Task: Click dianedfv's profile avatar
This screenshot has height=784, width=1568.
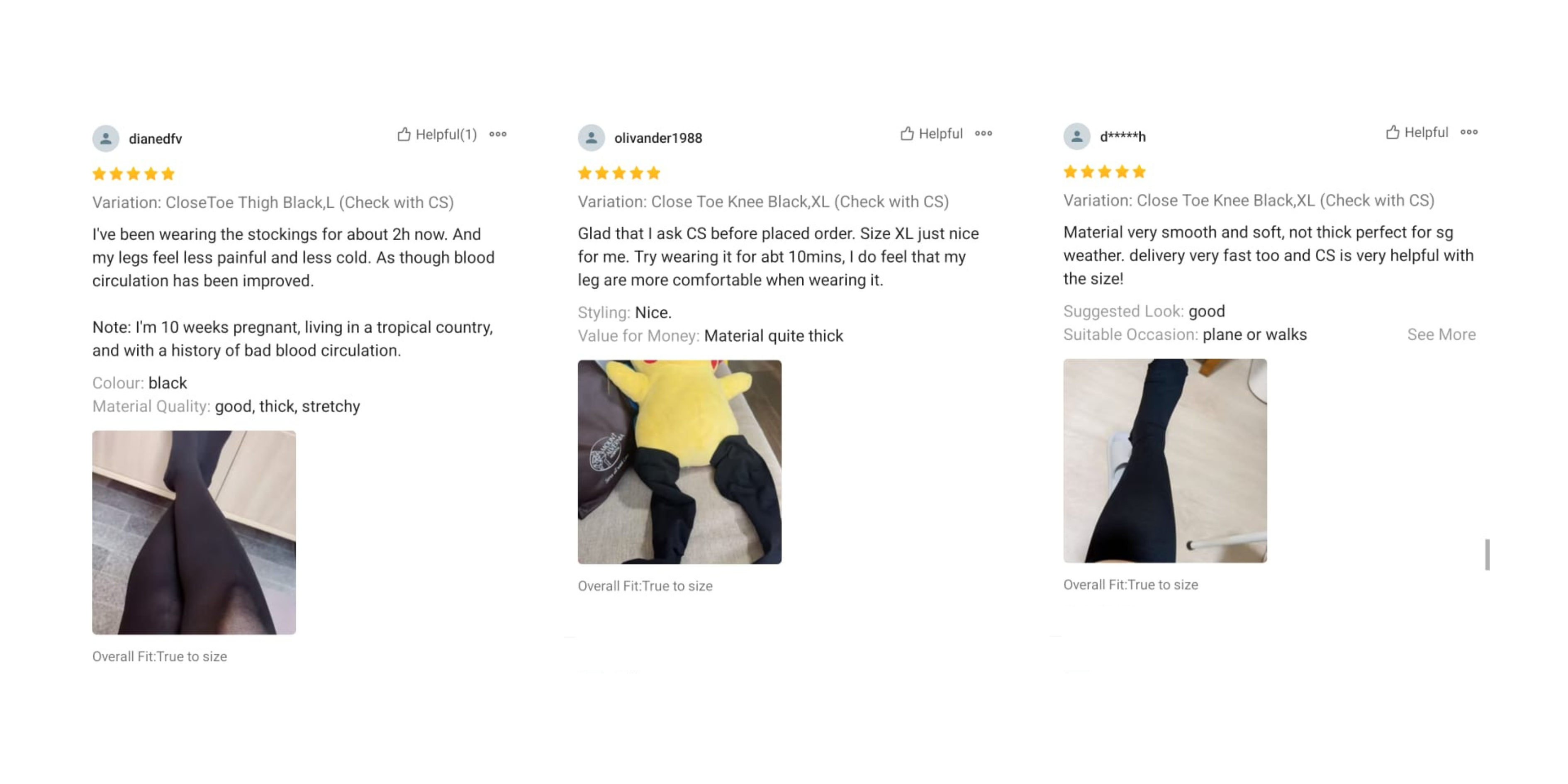Action: click(106, 138)
